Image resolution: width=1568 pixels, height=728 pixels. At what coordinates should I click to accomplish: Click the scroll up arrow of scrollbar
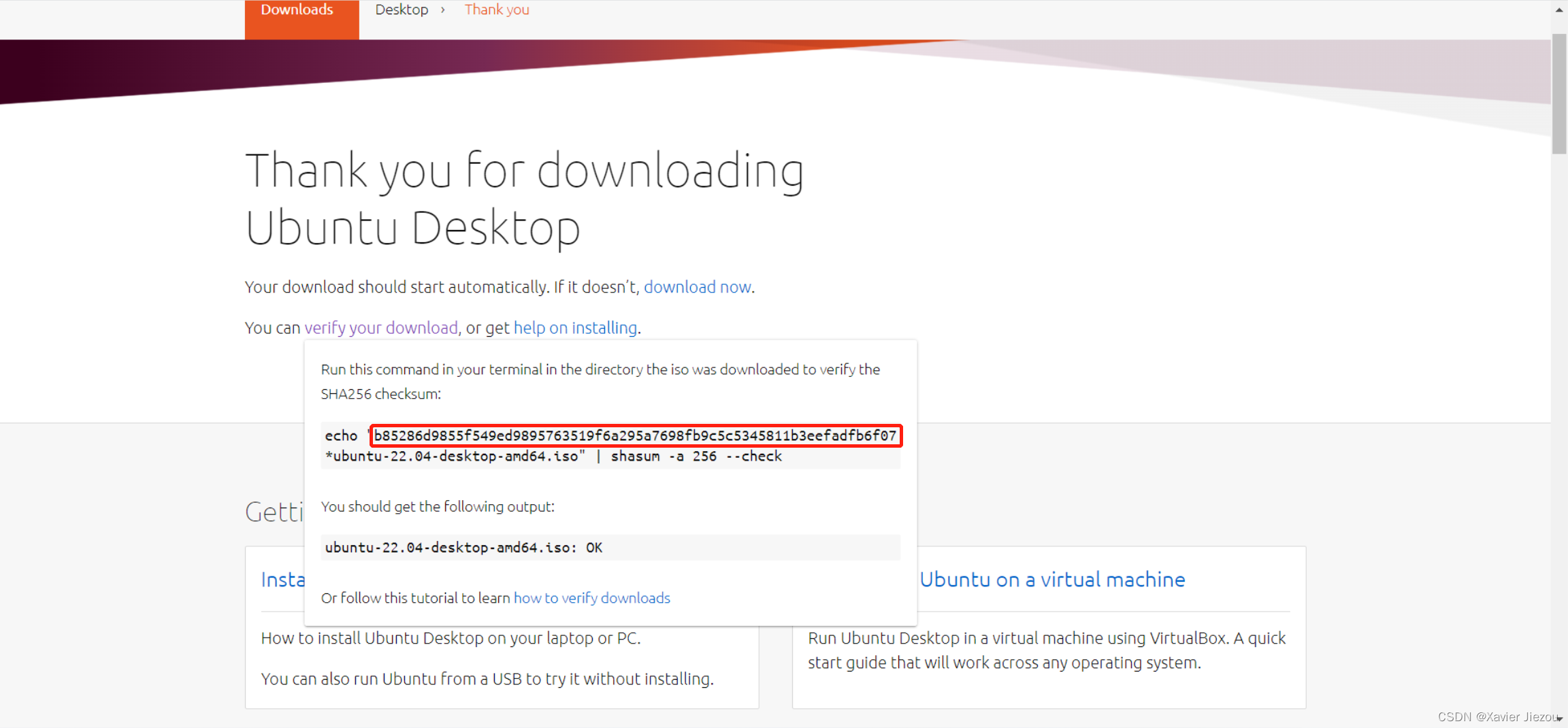[1559, 10]
